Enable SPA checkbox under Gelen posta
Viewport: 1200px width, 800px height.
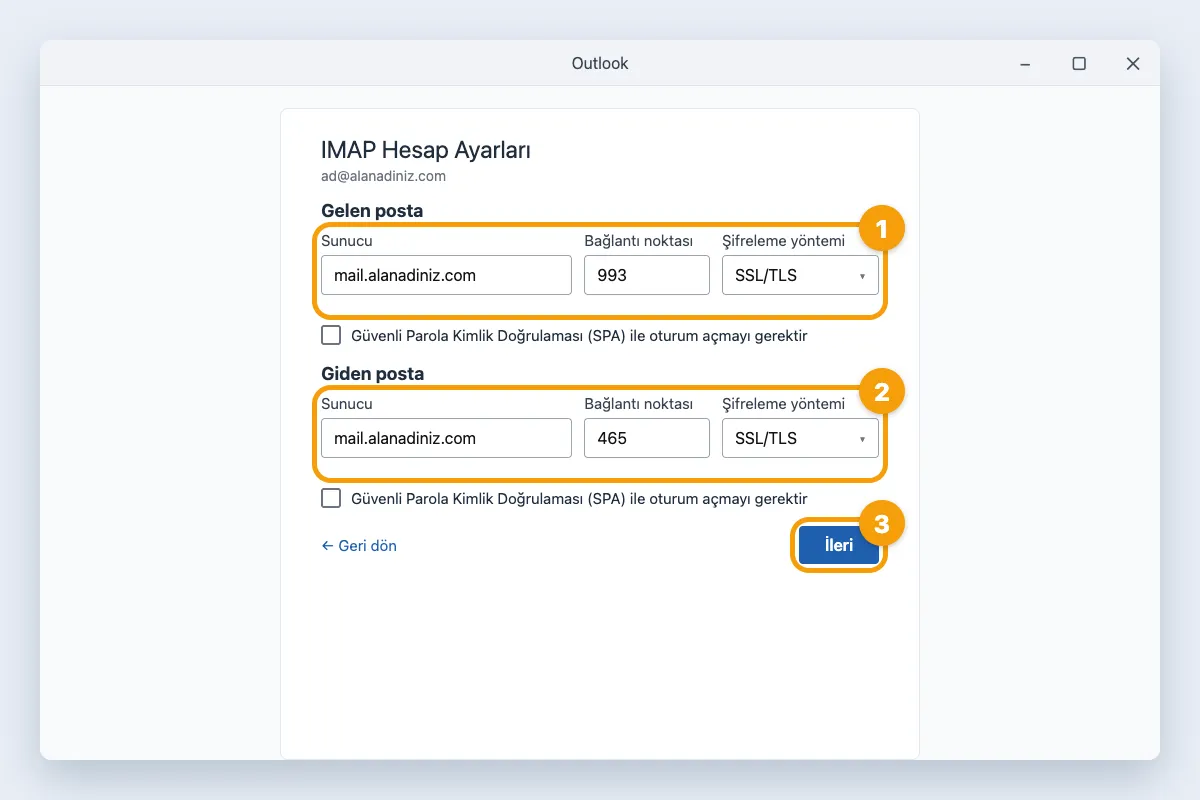pyautogui.click(x=331, y=335)
